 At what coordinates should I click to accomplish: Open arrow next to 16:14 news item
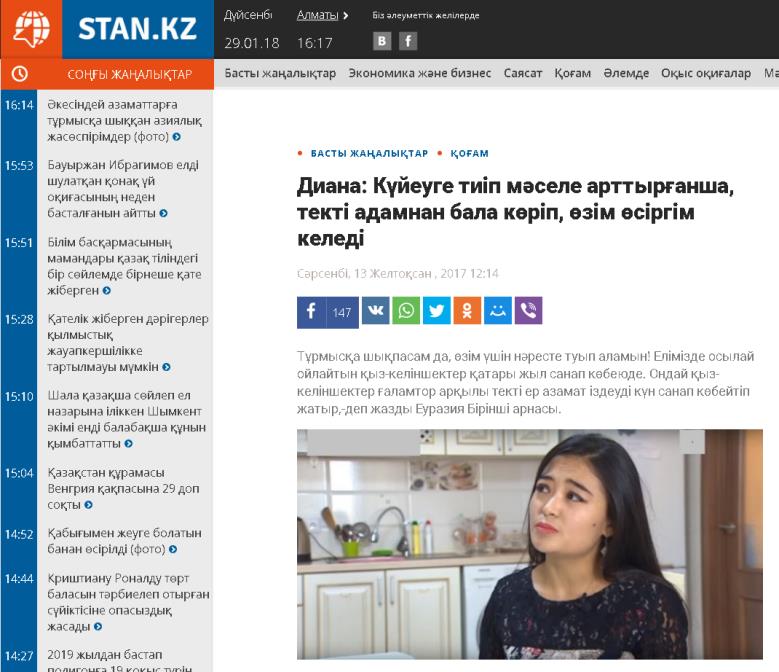[x=176, y=137]
